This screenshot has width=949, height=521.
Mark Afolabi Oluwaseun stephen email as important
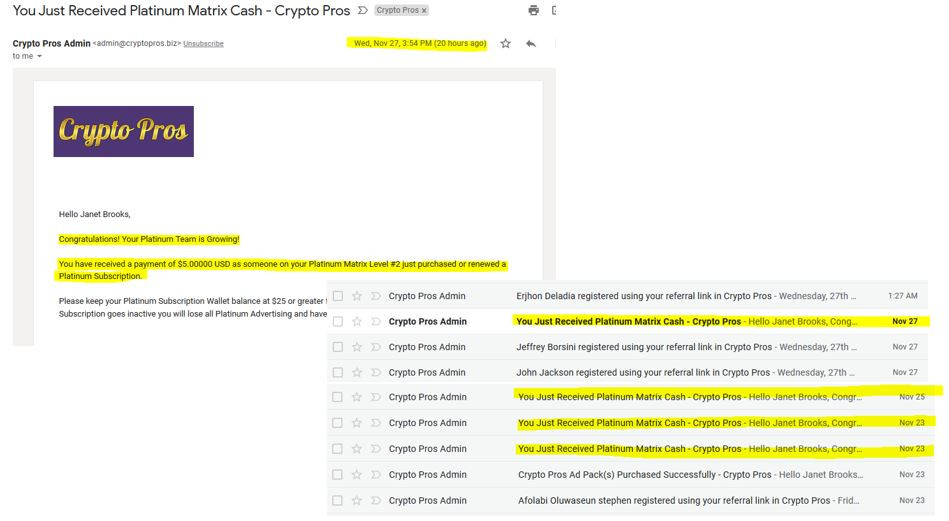(x=376, y=500)
